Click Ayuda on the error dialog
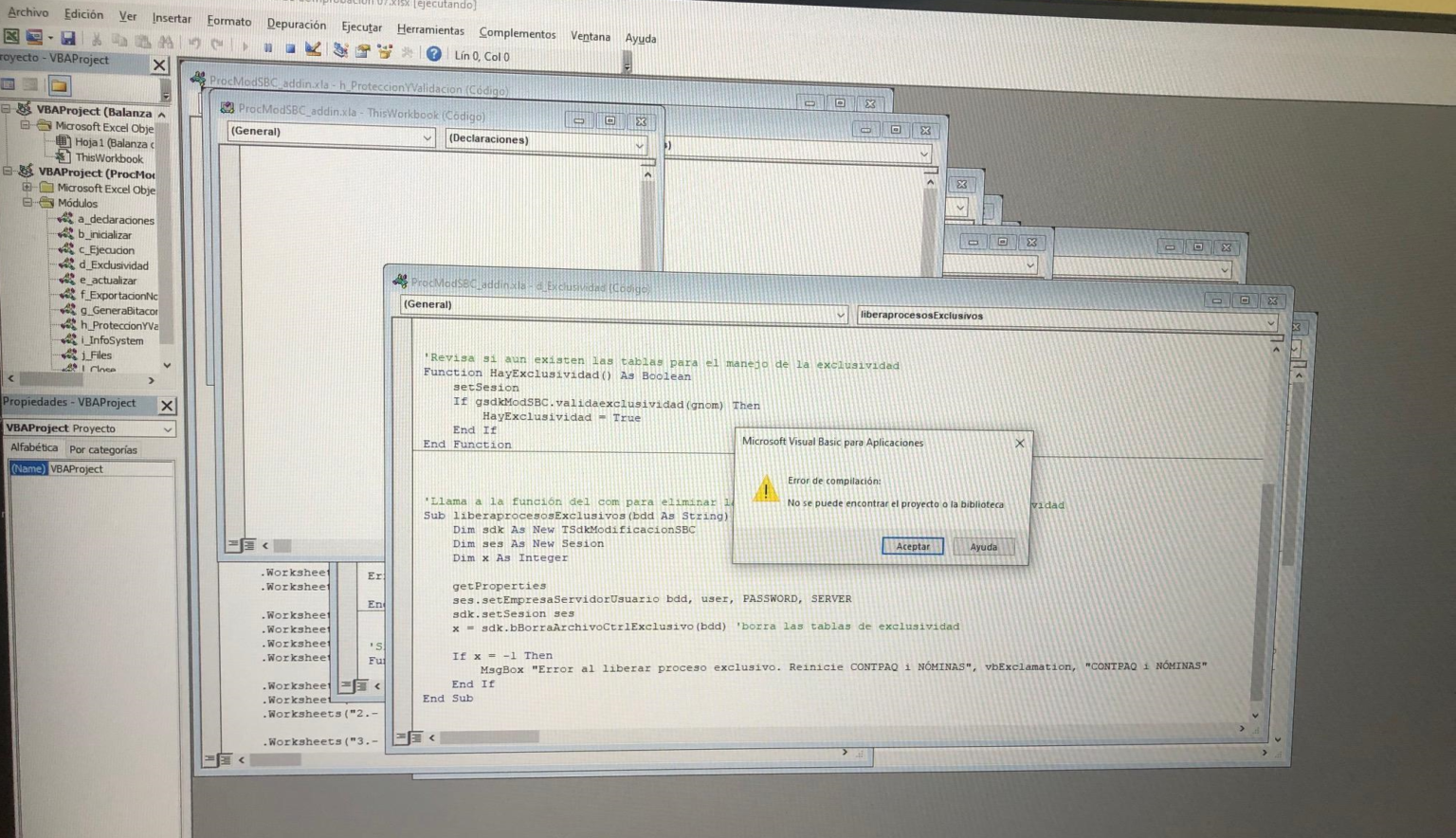This screenshot has height=838, width=1456. point(984,547)
